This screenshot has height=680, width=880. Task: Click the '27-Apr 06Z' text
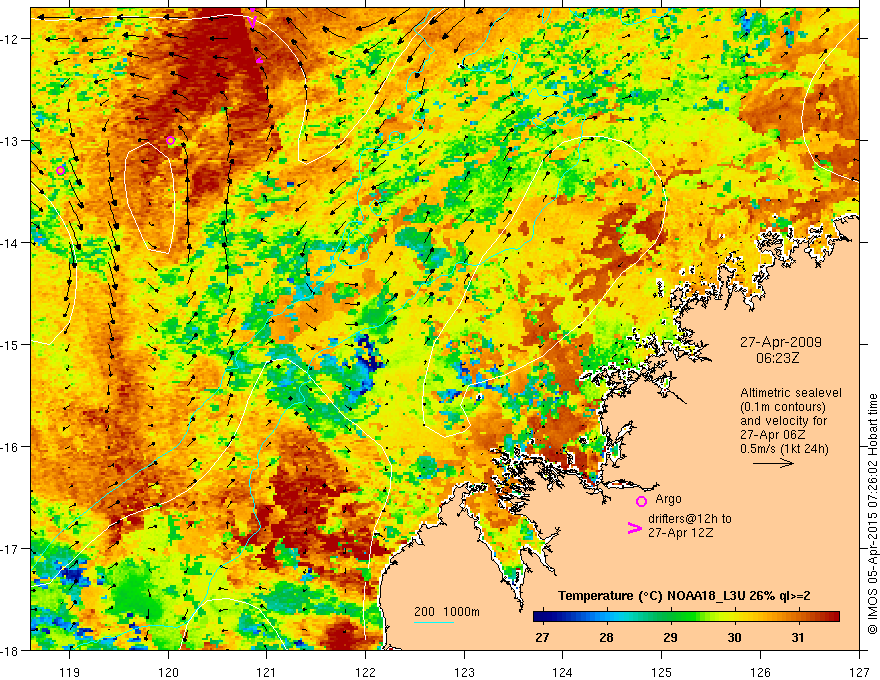pyautogui.click(x=773, y=435)
